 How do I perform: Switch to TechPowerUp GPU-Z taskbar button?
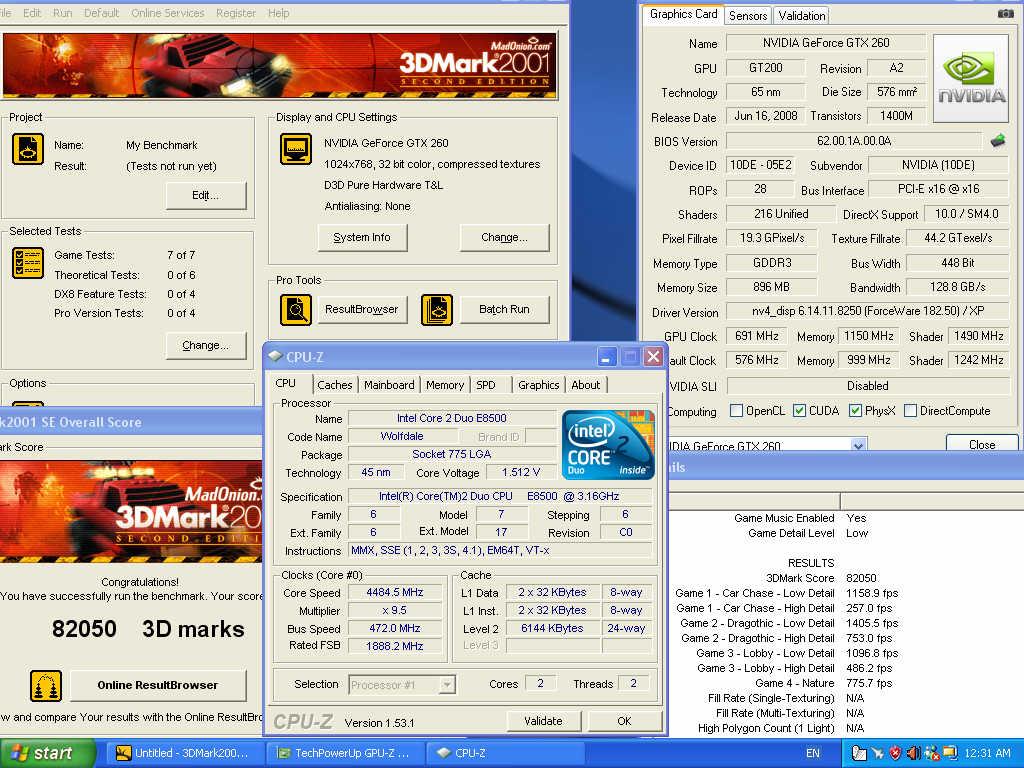[x=344, y=753]
